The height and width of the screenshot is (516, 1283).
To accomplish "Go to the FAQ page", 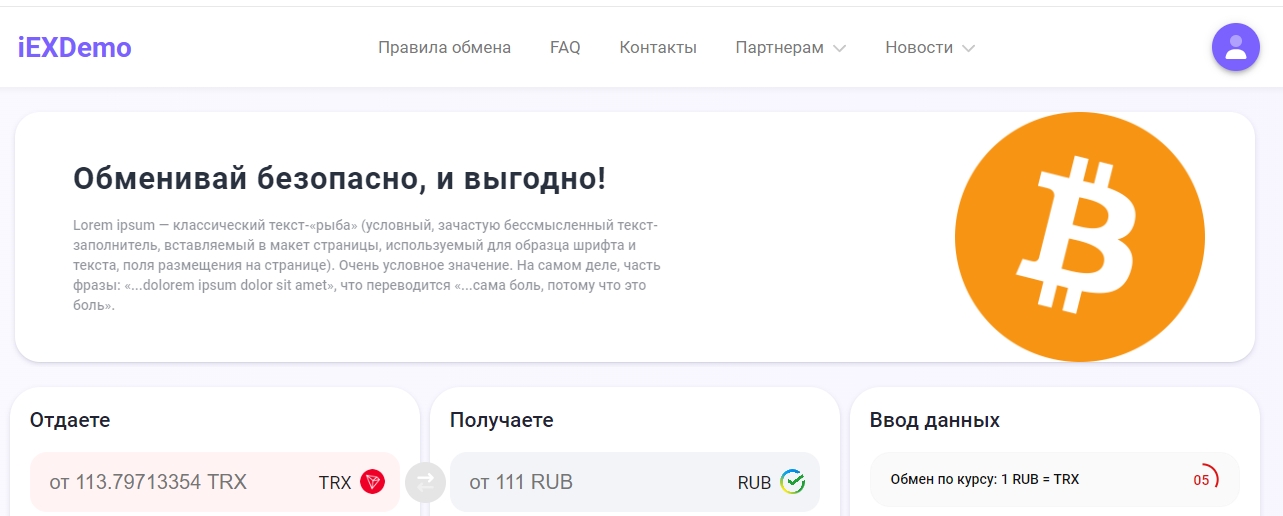I will point(565,47).
